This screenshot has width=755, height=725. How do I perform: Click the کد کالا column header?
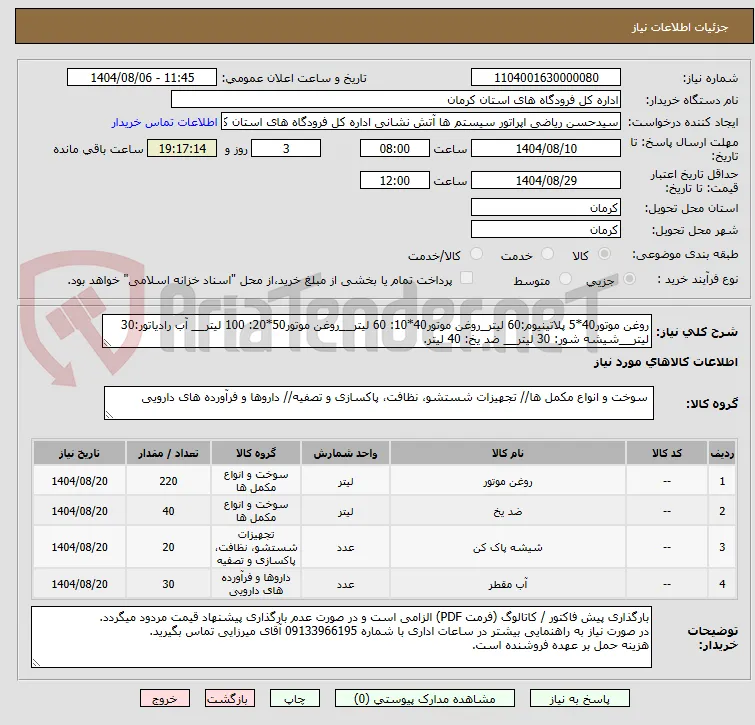(x=666, y=453)
